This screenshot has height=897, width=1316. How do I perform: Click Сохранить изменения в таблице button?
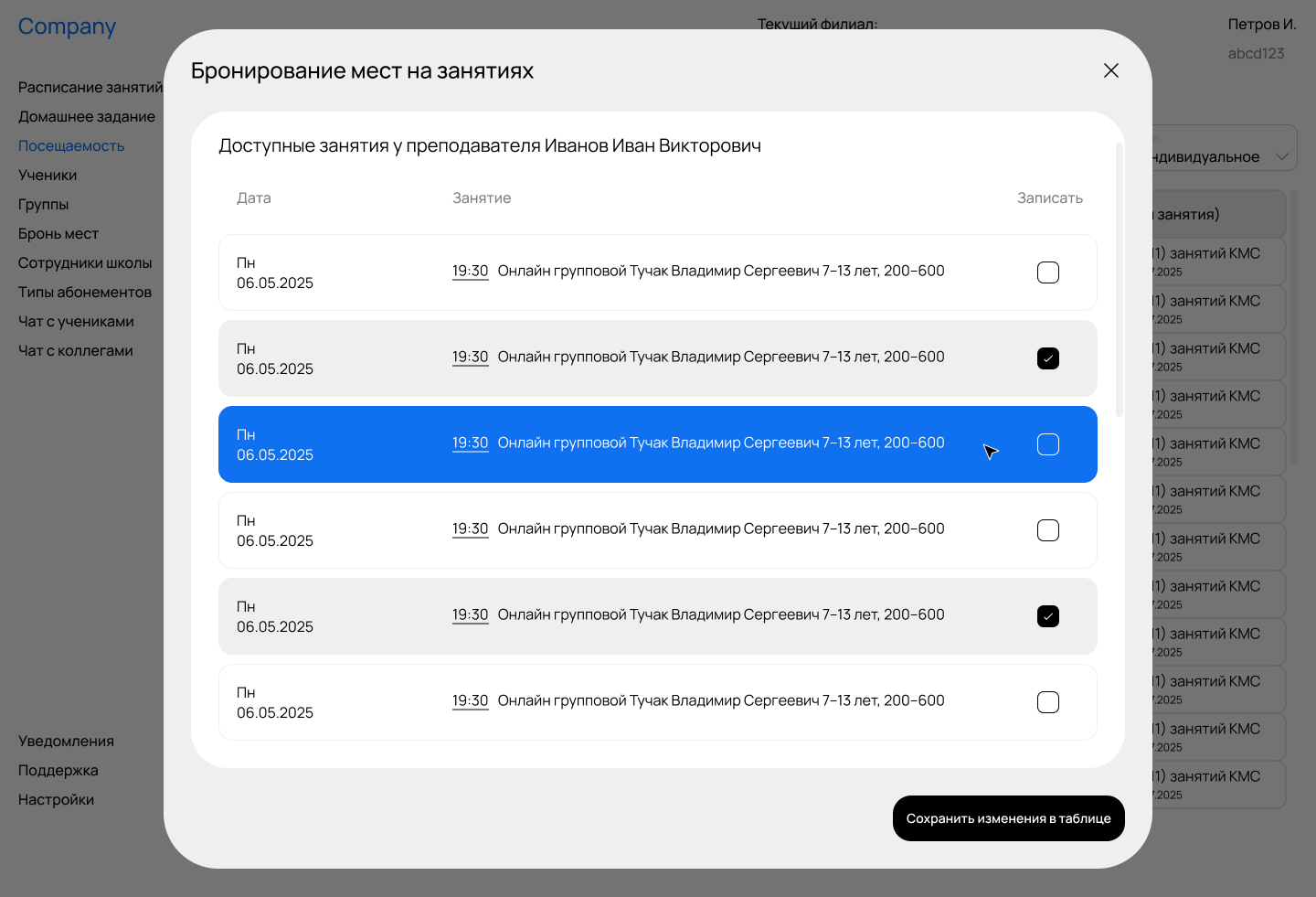tap(1008, 818)
